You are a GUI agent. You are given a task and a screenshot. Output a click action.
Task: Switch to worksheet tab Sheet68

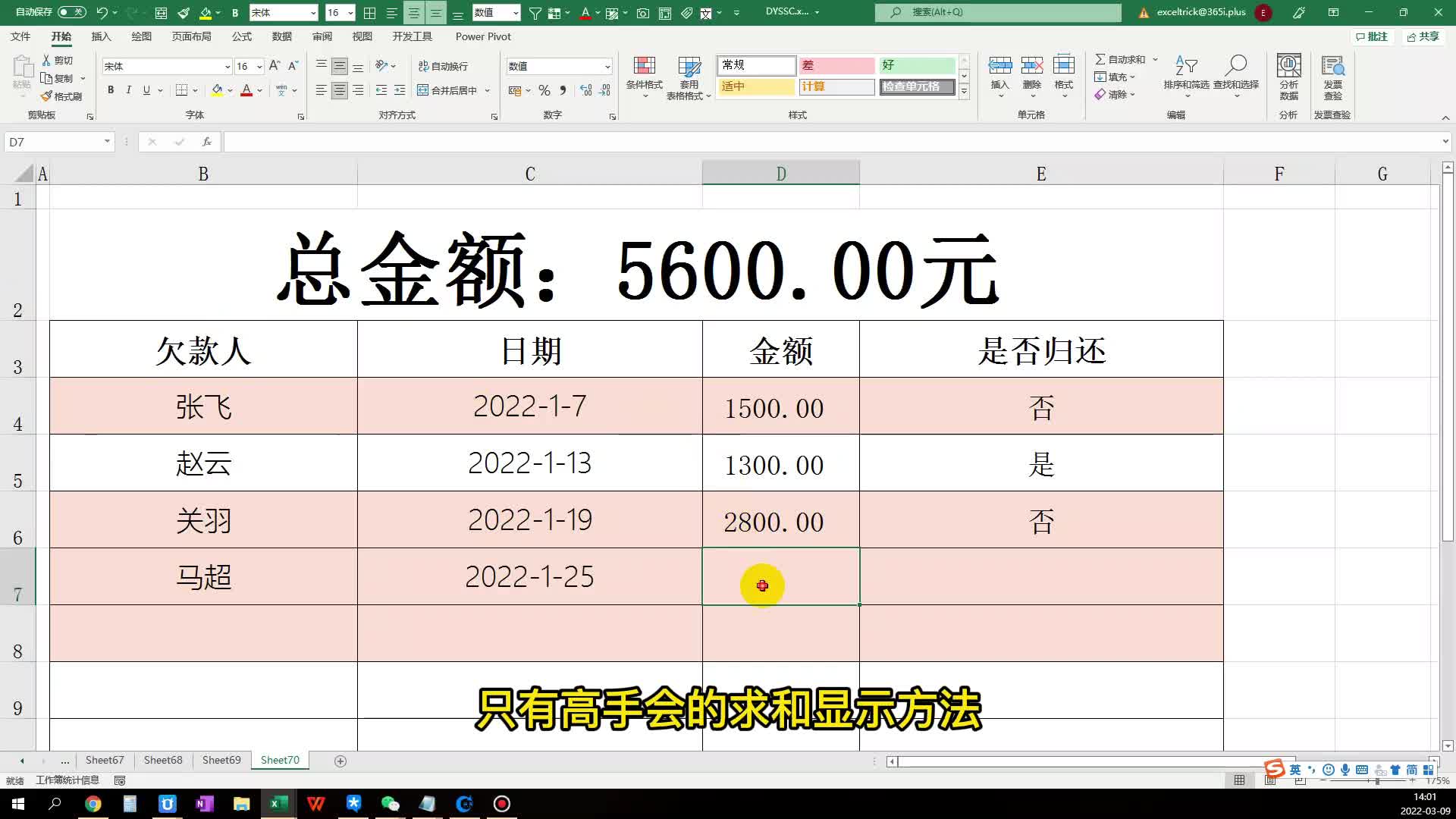coord(162,759)
